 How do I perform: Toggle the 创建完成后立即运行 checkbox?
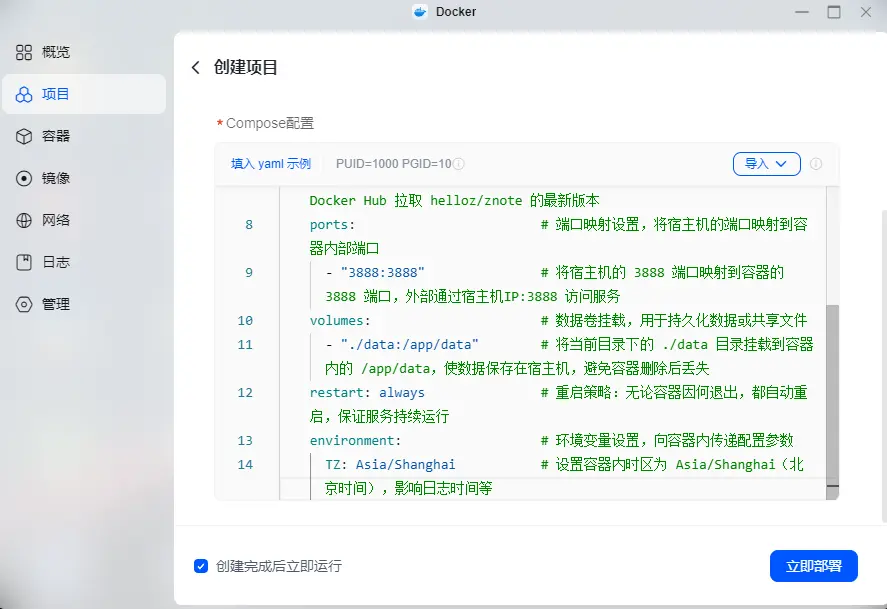[201, 566]
